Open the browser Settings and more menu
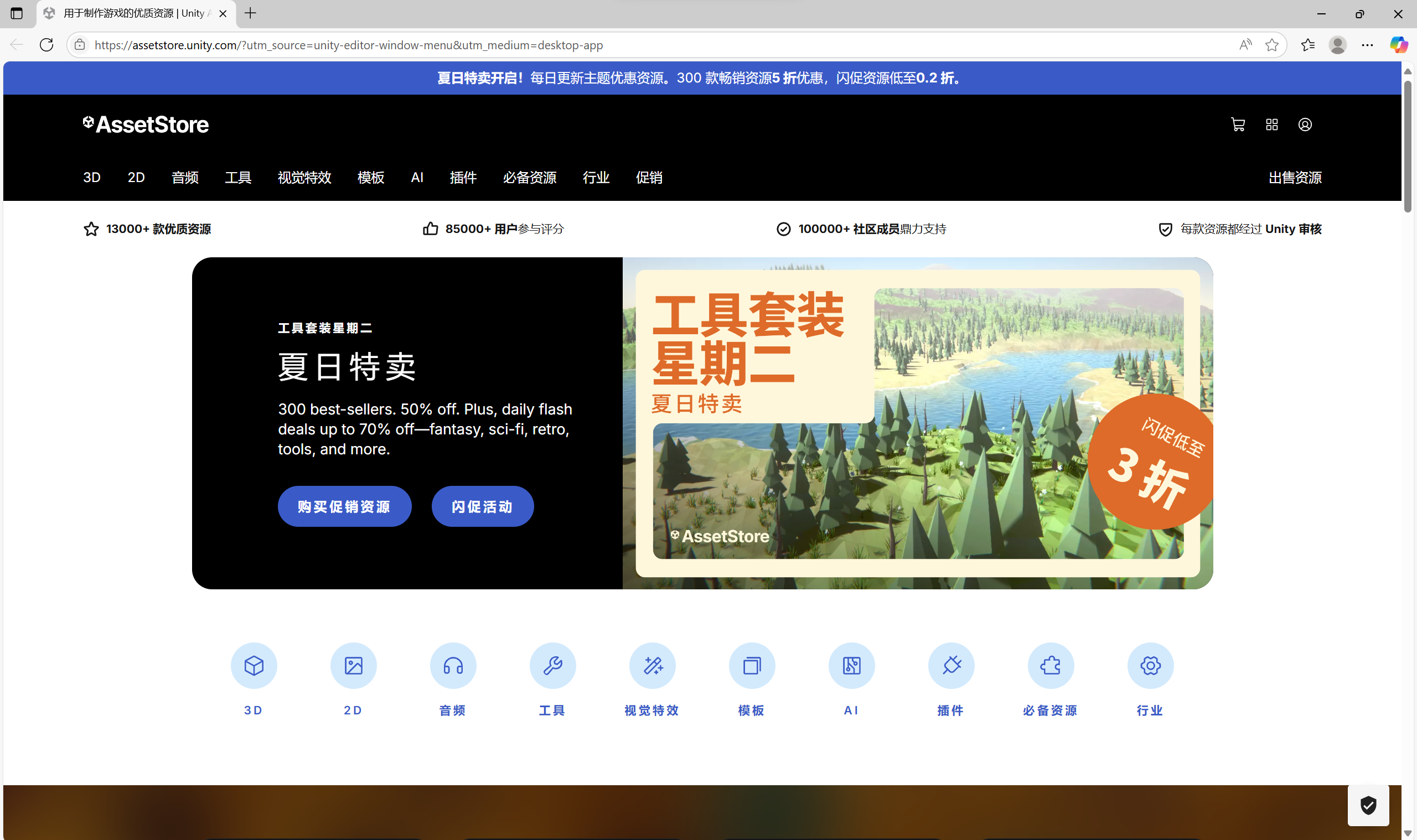The image size is (1417, 840). click(x=1367, y=45)
